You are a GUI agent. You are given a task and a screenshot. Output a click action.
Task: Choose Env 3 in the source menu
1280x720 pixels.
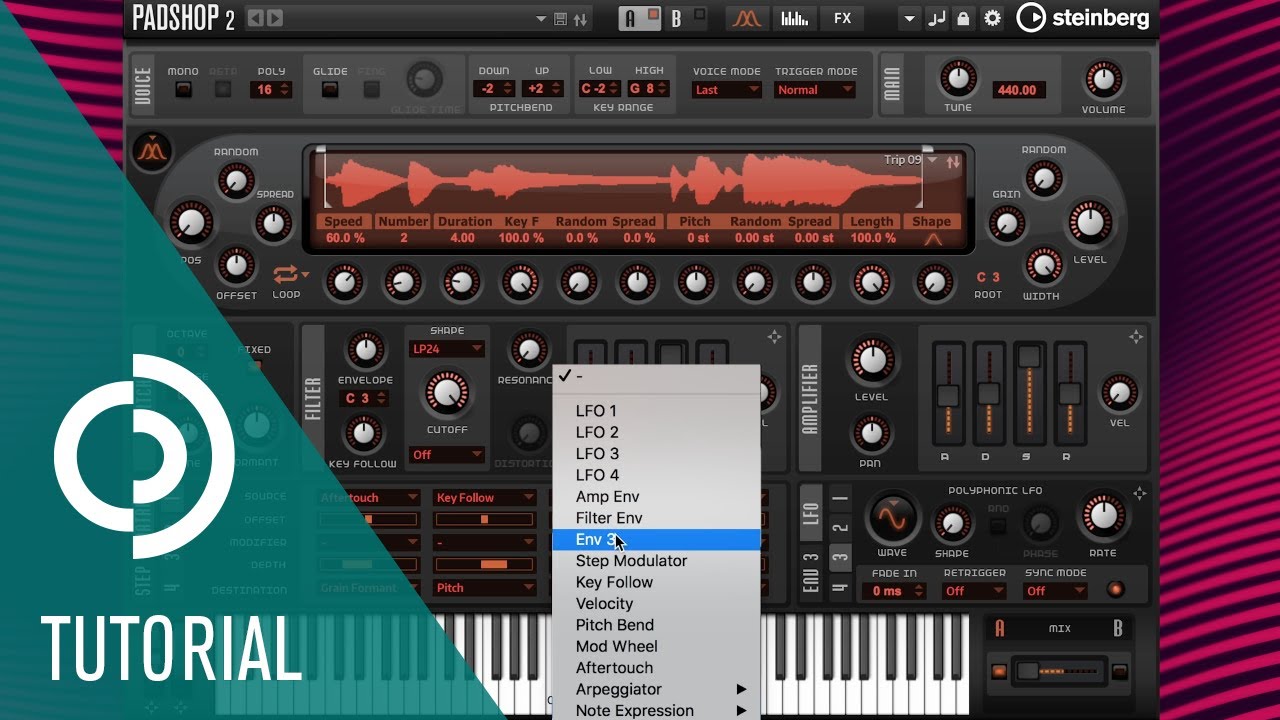pos(656,539)
